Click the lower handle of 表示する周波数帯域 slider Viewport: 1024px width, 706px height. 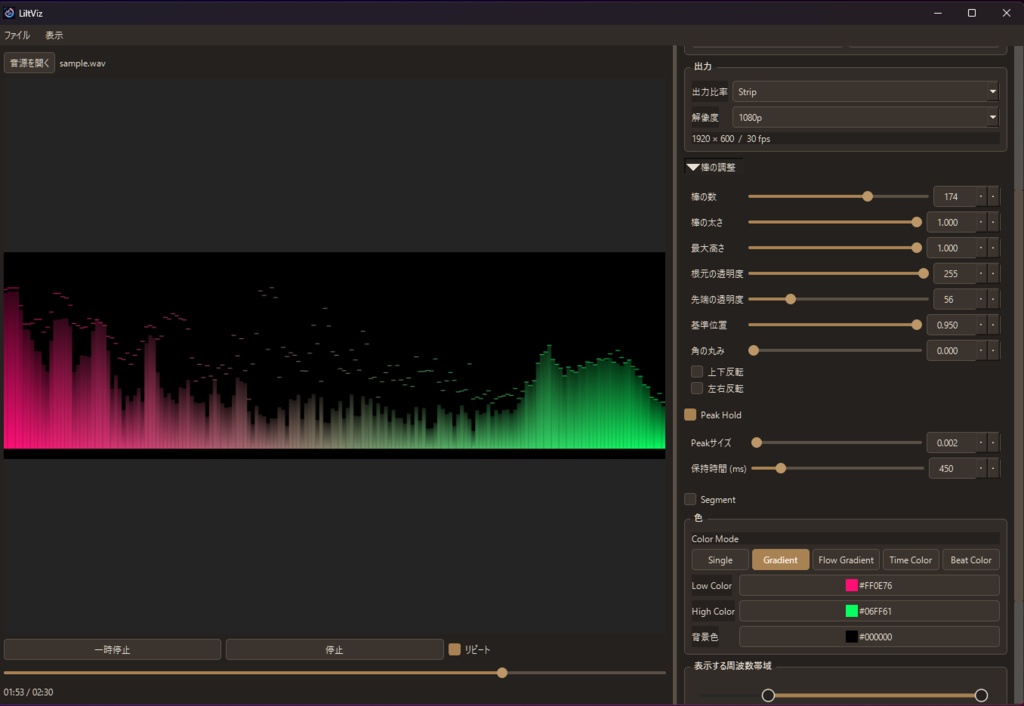coord(768,696)
